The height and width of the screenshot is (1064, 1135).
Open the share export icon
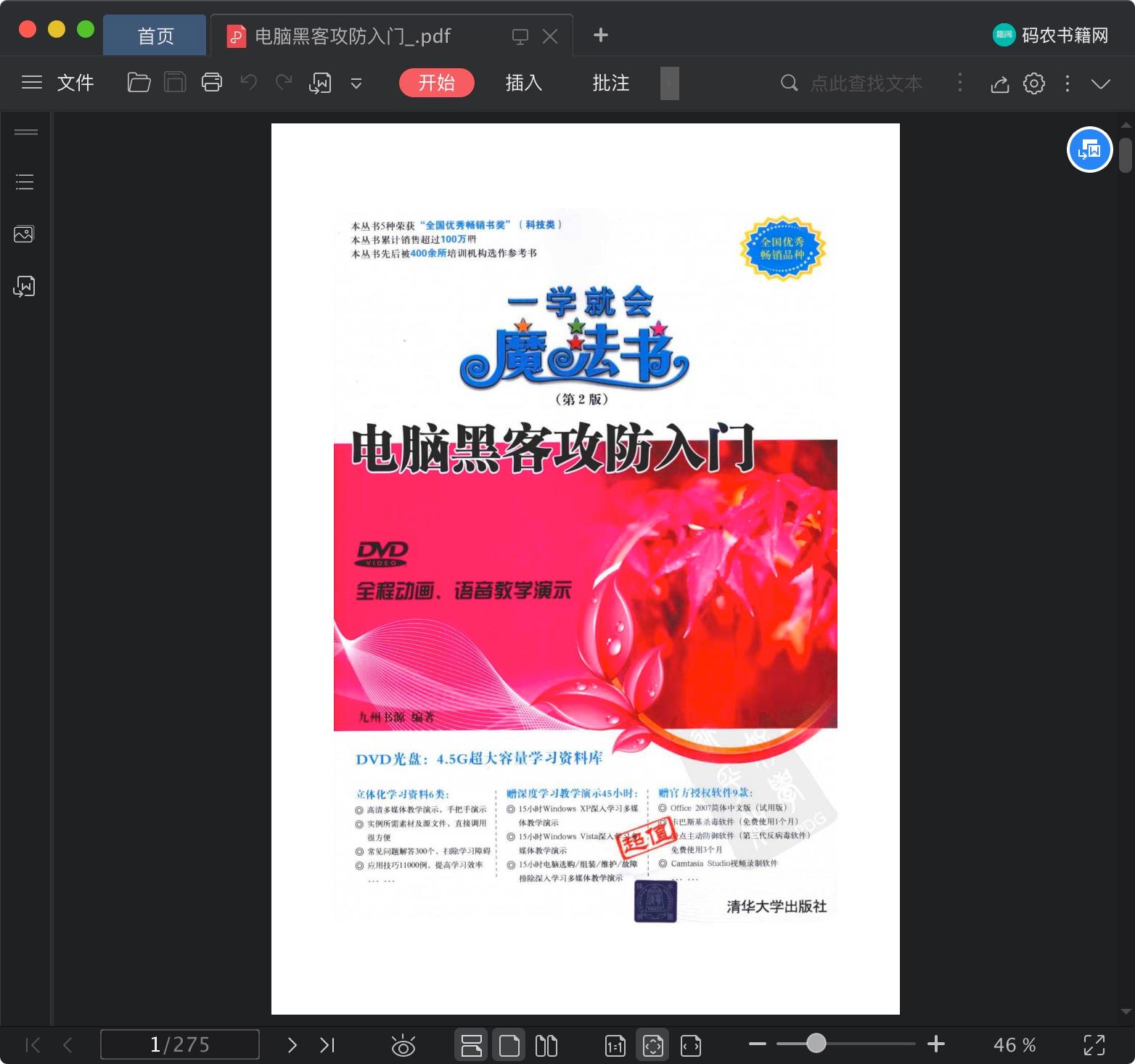tap(1000, 83)
